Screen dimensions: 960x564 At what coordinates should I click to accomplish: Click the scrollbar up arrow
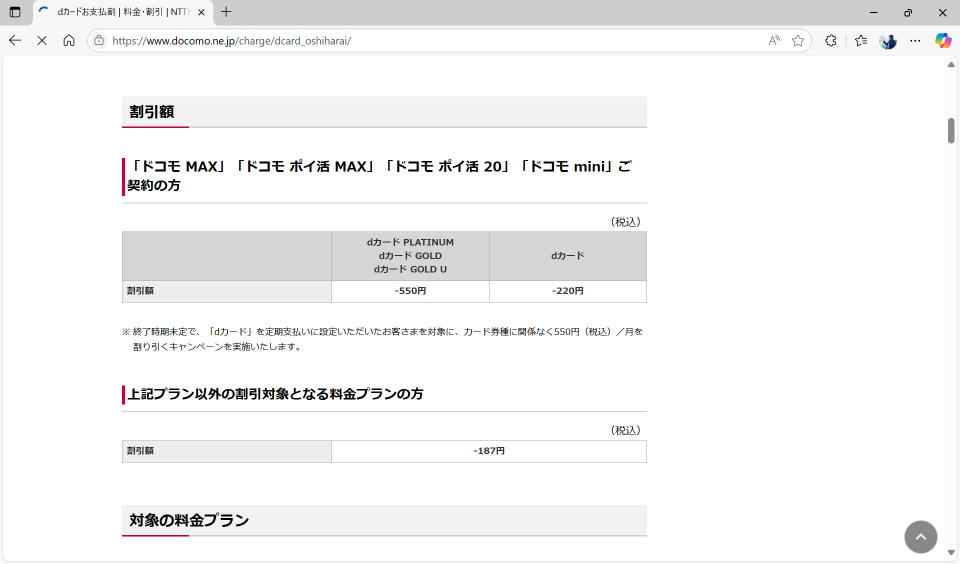[951, 64]
